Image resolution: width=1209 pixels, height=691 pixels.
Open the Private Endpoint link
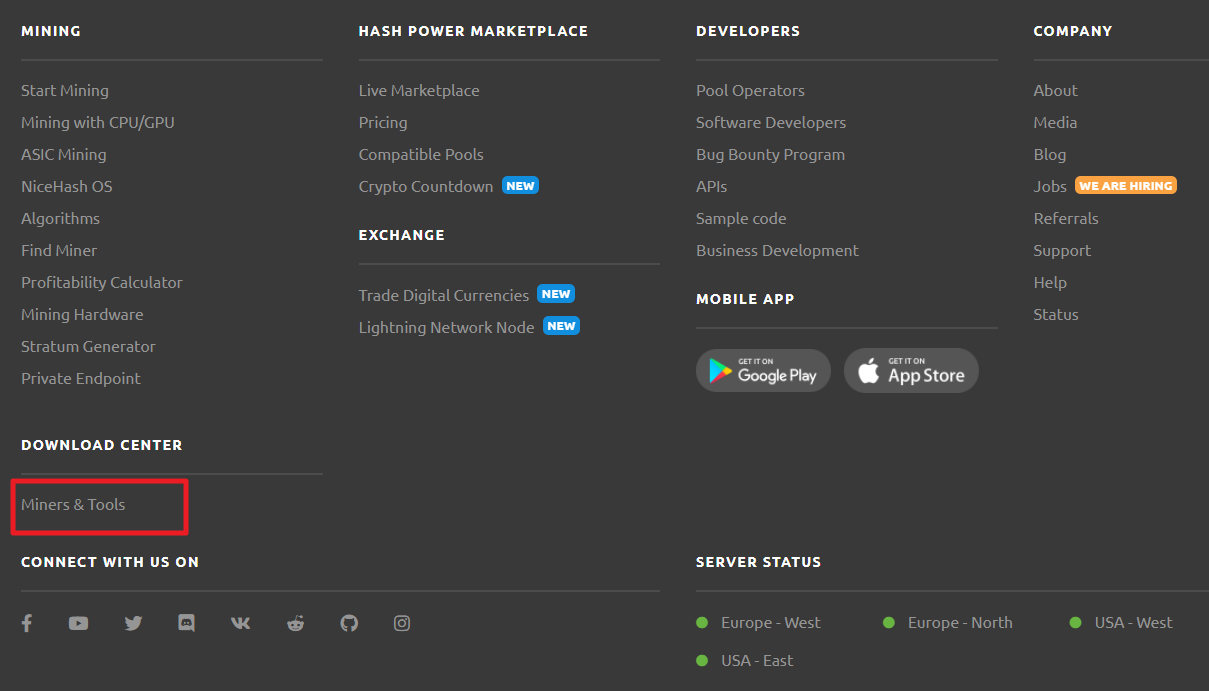(x=81, y=378)
